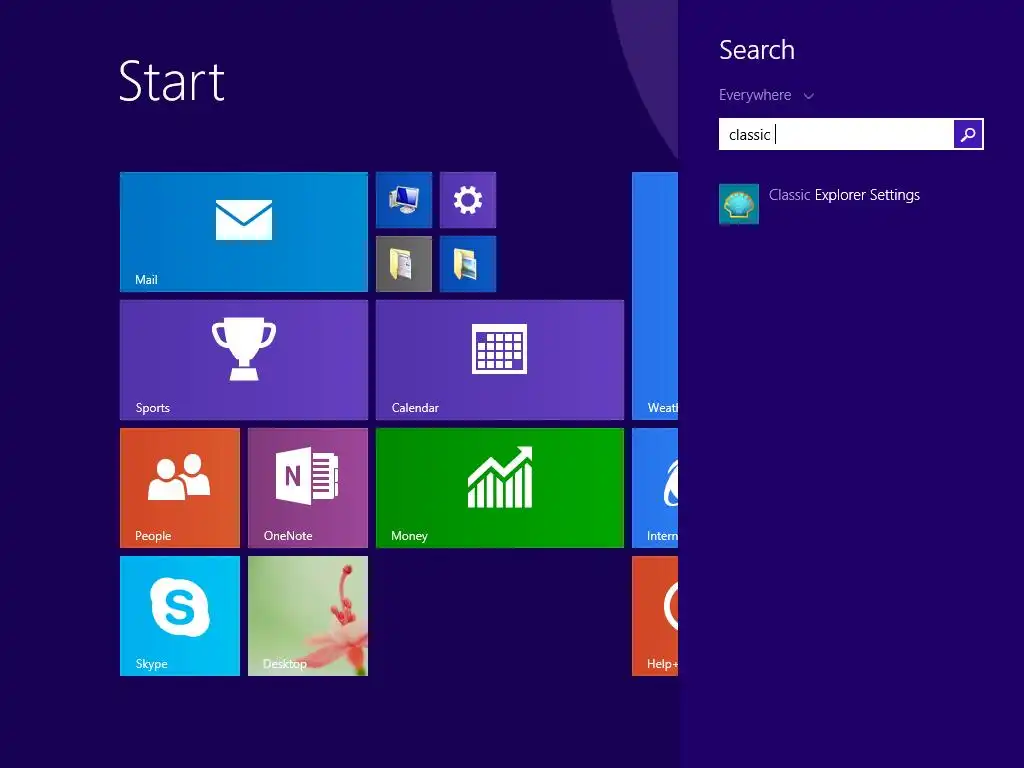The width and height of the screenshot is (1024, 768).
Task: Open the Sports tile
Action: coord(244,360)
